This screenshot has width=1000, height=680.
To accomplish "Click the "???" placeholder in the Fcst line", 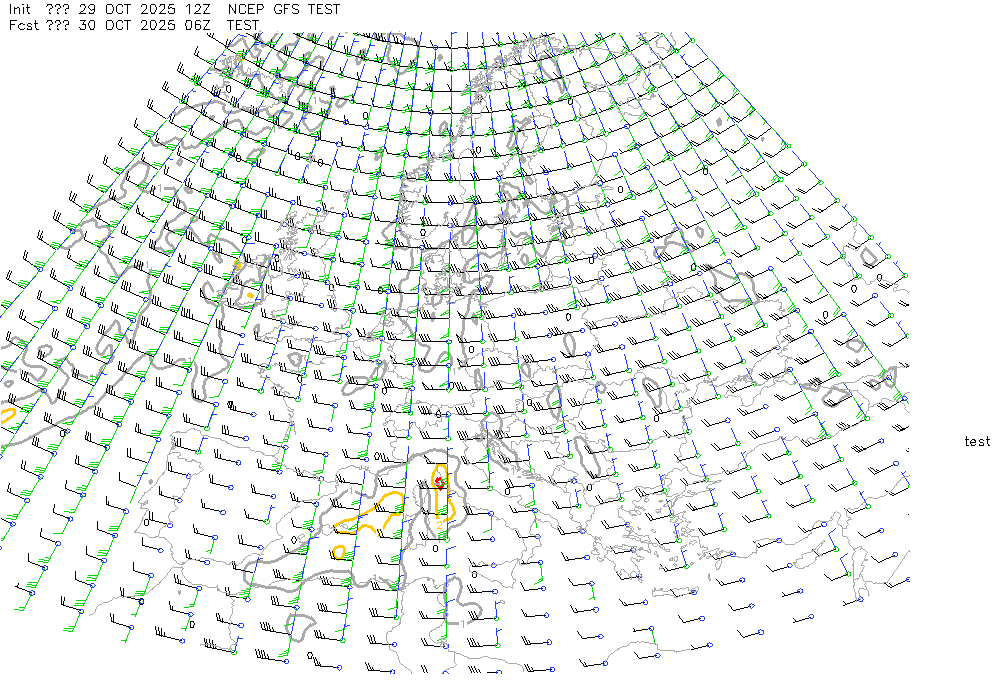I will 58,25.
